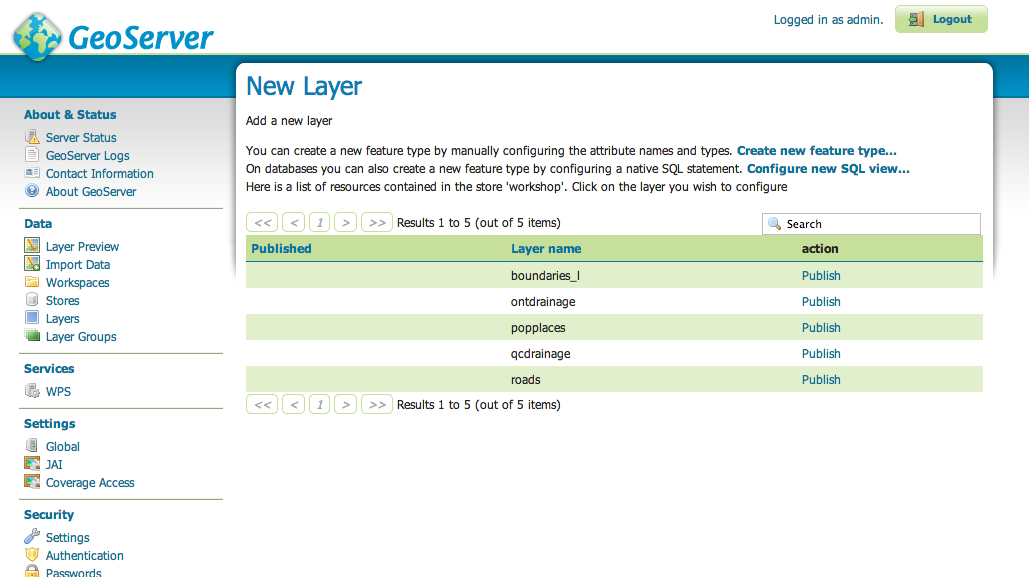Click top next-page > button
The height and width of the screenshot is (577, 1029).
(x=345, y=223)
